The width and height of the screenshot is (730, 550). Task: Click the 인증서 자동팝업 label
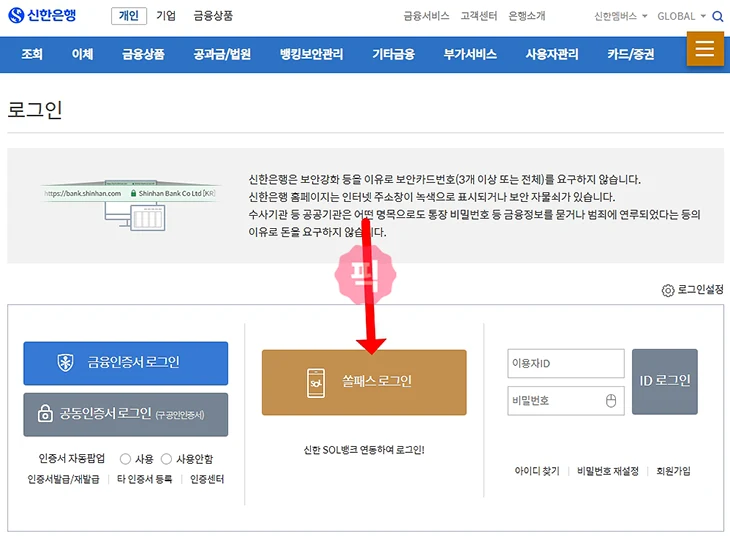(72, 459)
